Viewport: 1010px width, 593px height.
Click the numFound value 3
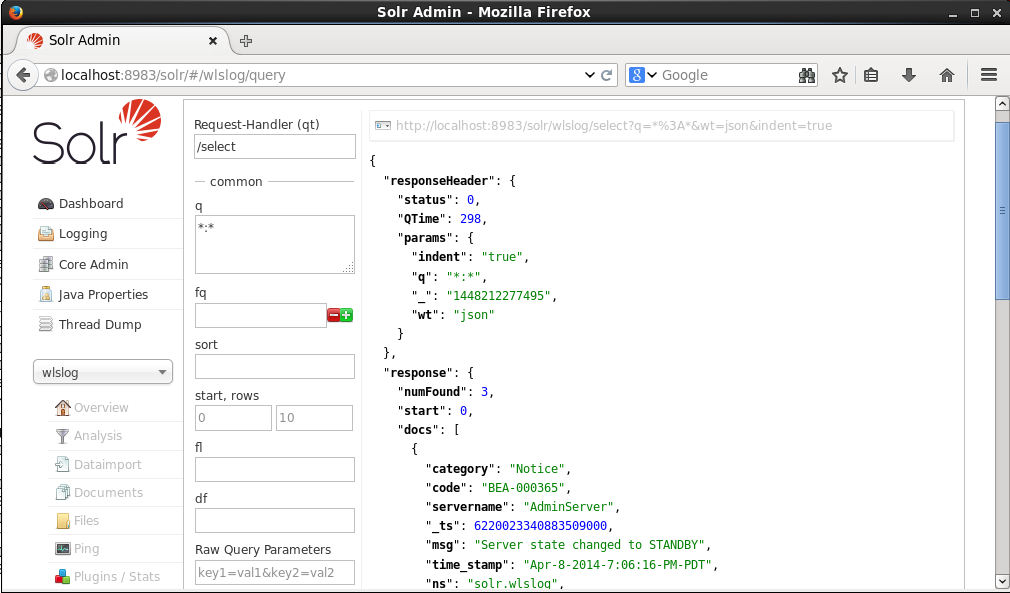pos(484,391)
